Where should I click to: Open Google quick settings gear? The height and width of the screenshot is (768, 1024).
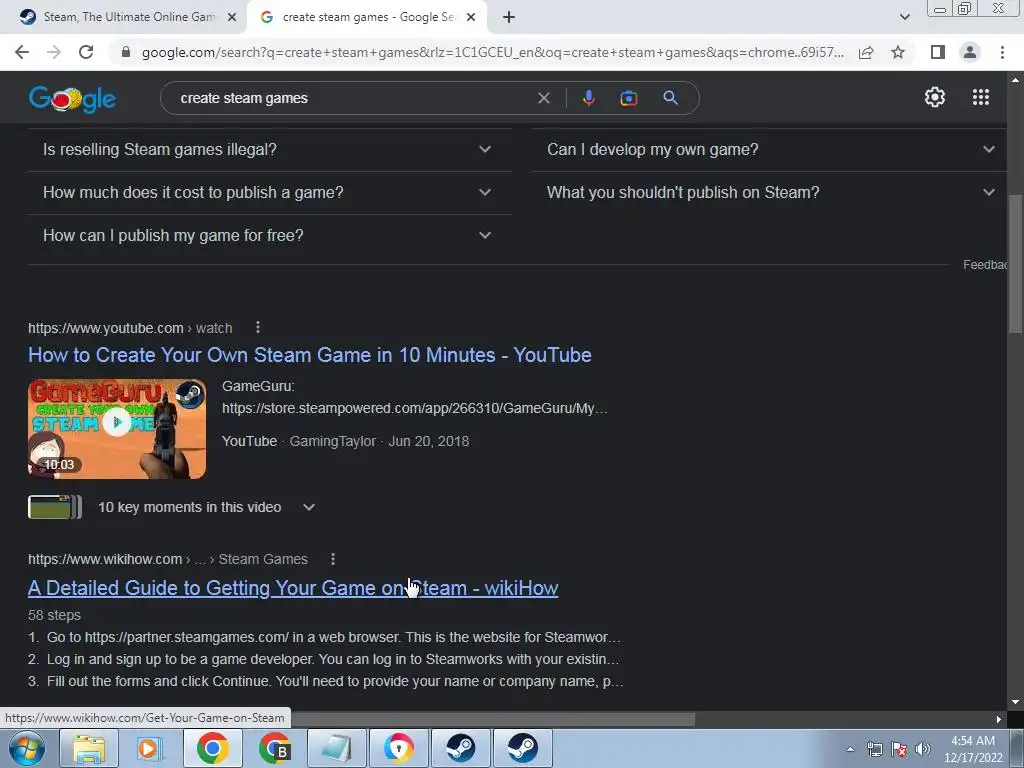point(935,97)
